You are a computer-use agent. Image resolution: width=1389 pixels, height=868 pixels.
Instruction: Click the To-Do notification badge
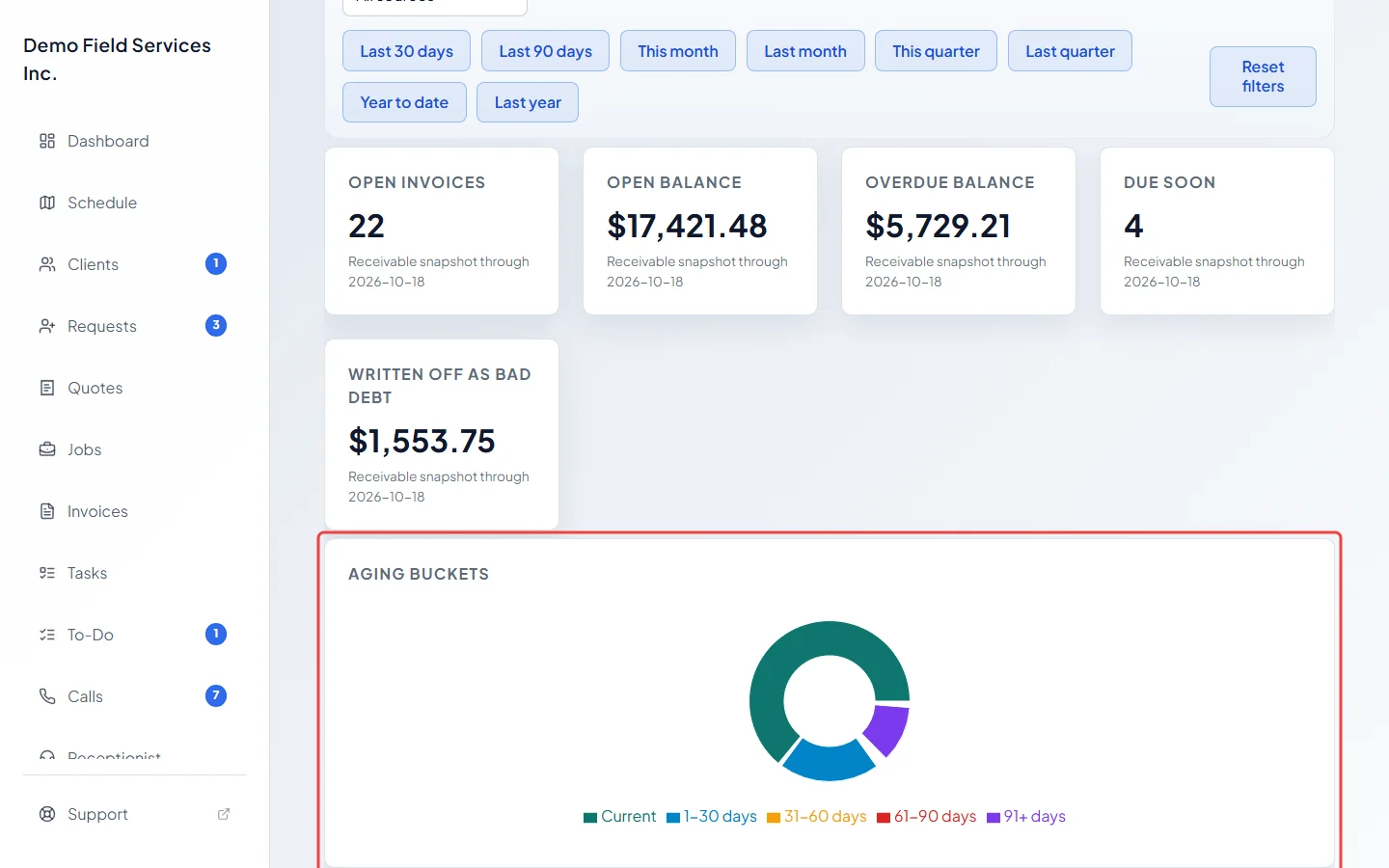216,634
